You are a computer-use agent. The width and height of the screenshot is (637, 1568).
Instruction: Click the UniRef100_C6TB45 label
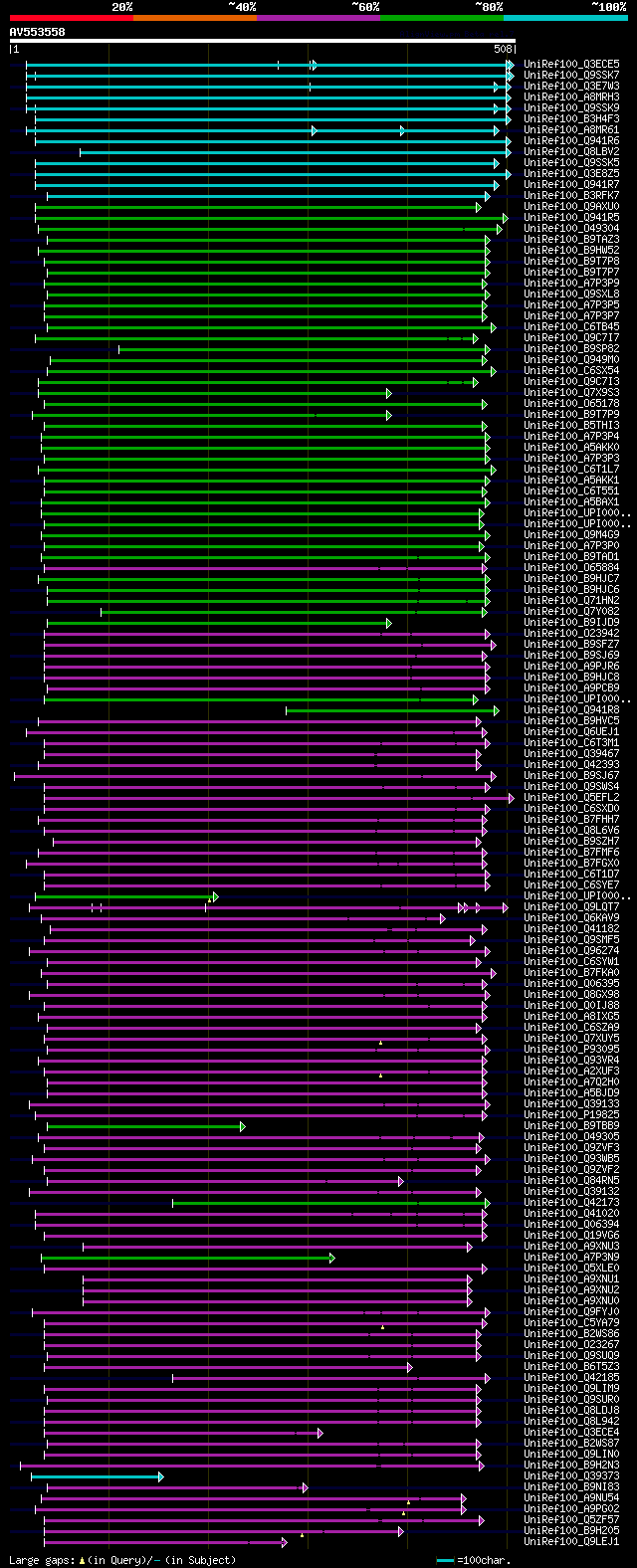[x=571, y=327]
